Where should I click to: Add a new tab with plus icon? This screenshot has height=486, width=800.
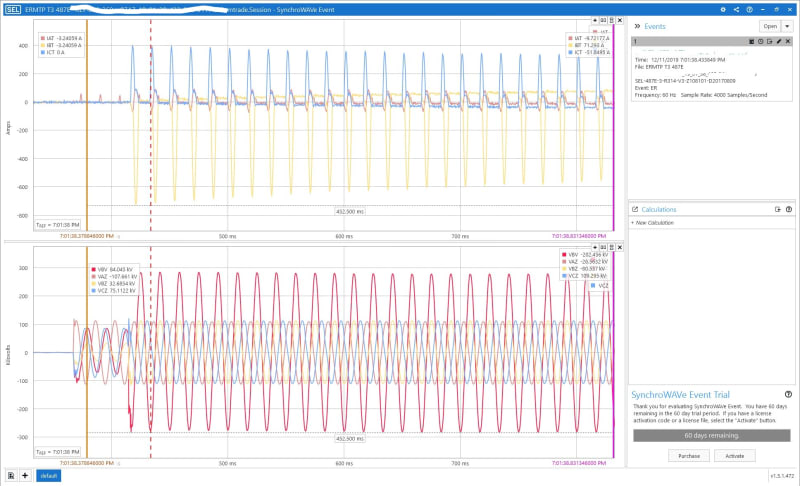point(25,476)
